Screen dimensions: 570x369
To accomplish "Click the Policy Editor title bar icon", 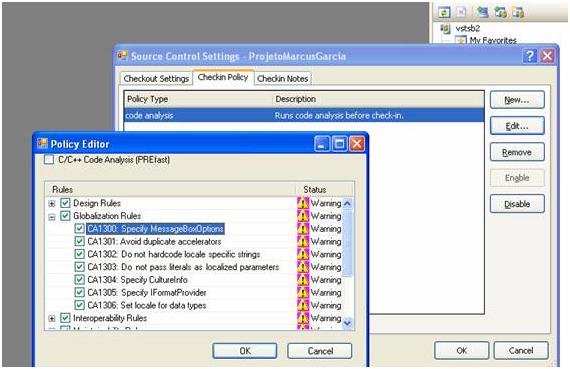I will pos(42,144).
